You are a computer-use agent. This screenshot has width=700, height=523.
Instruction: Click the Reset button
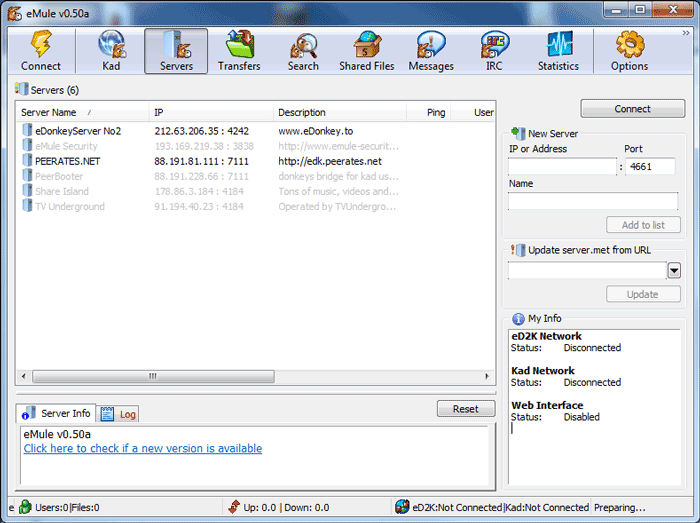[466, 409]
